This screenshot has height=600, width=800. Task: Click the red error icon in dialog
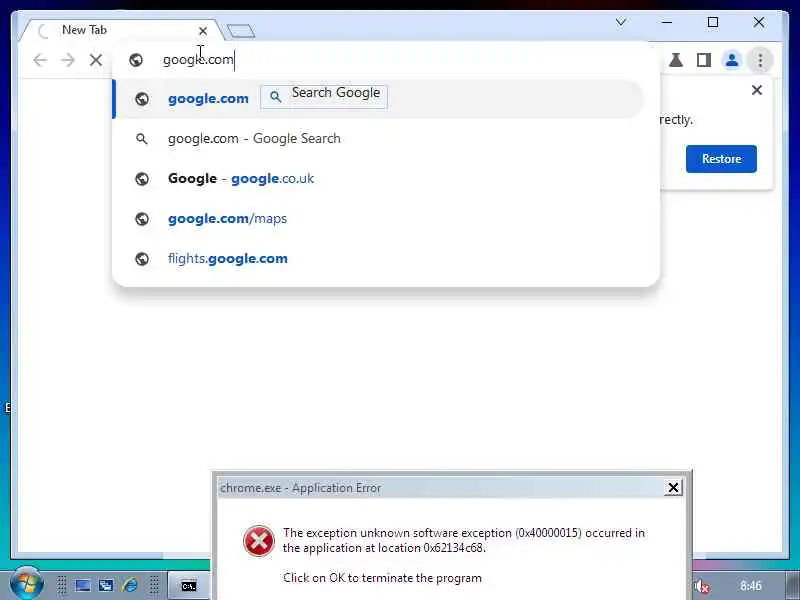[x=259, y=541]
